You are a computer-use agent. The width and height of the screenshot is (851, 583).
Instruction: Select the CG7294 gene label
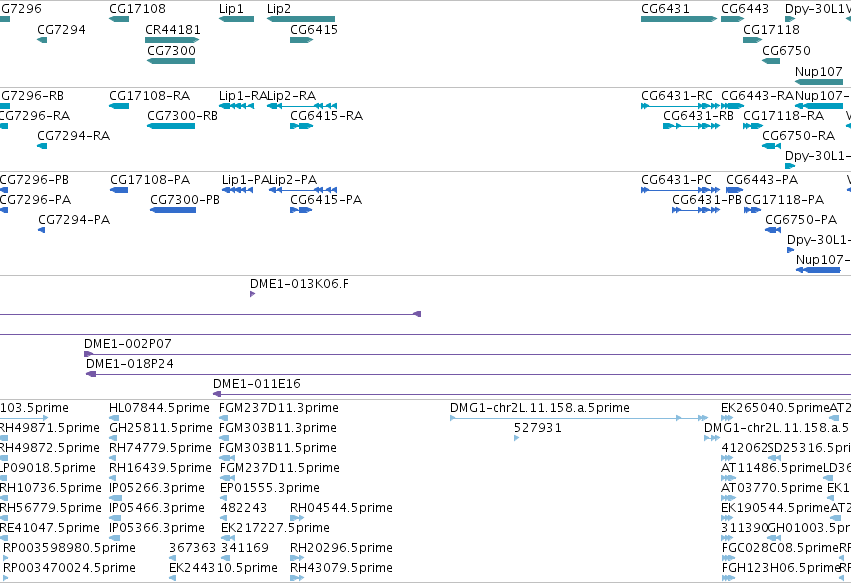[61, 30]
